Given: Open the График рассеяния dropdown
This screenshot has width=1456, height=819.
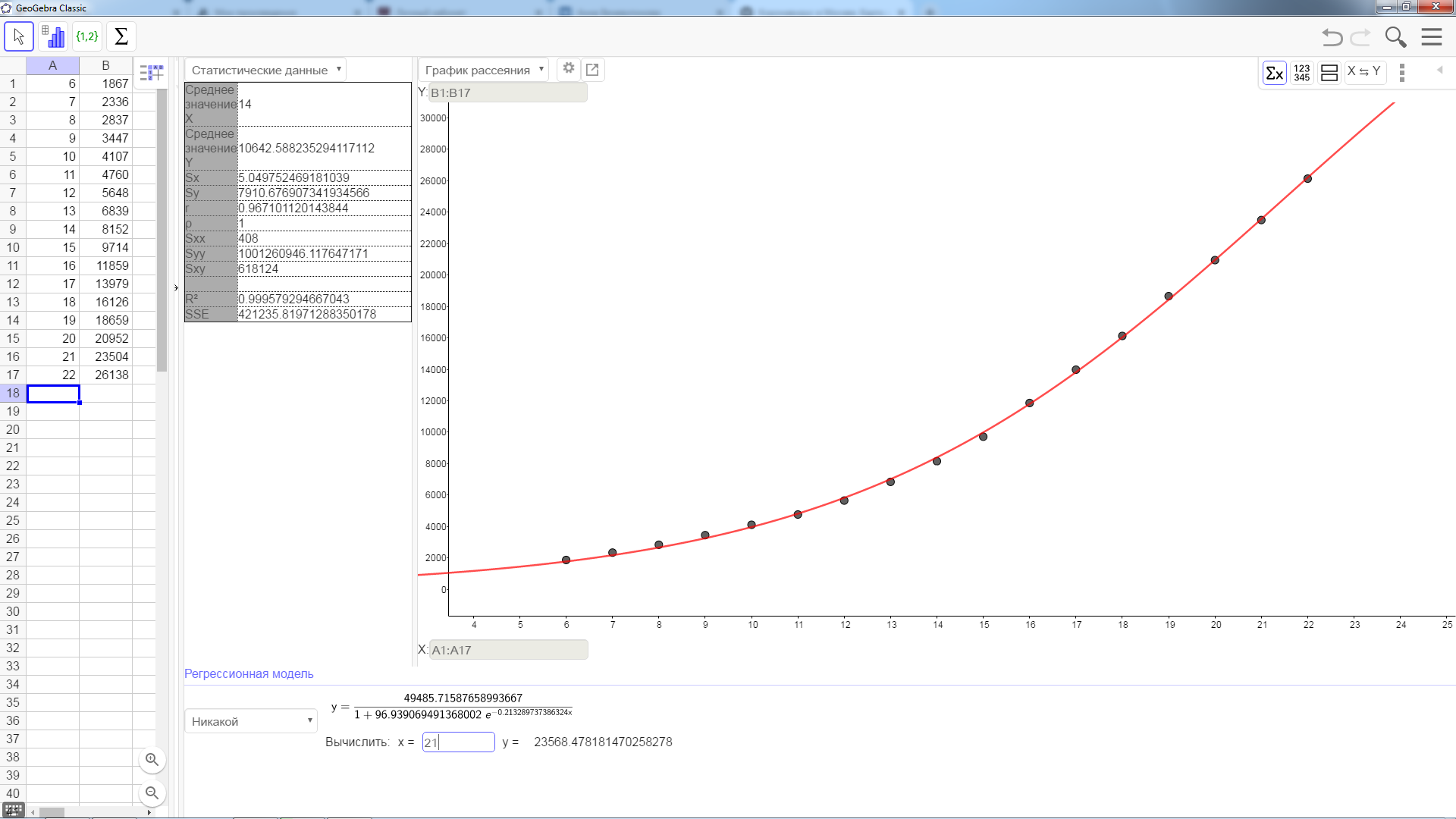Looking at the screenshot, I should pos(484,70).
